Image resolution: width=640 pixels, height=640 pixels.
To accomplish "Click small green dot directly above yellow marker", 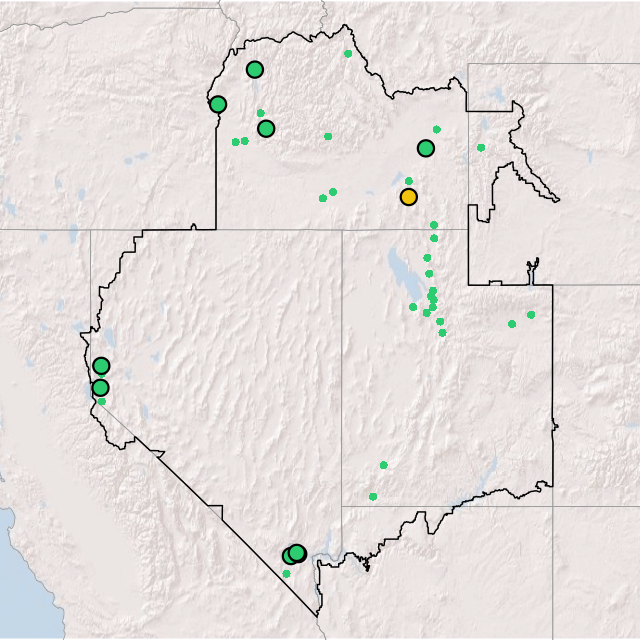I will (409, 181).
